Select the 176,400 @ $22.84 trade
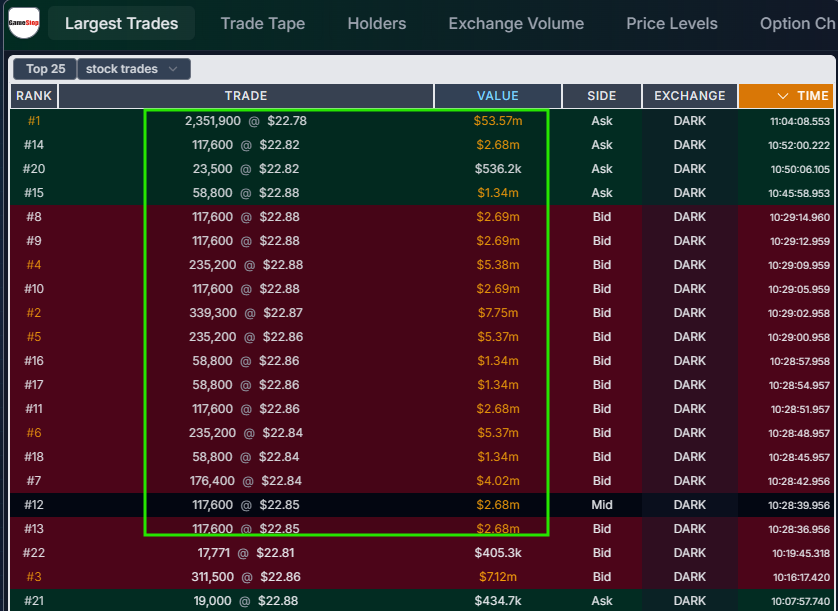 tap(246, 481)
